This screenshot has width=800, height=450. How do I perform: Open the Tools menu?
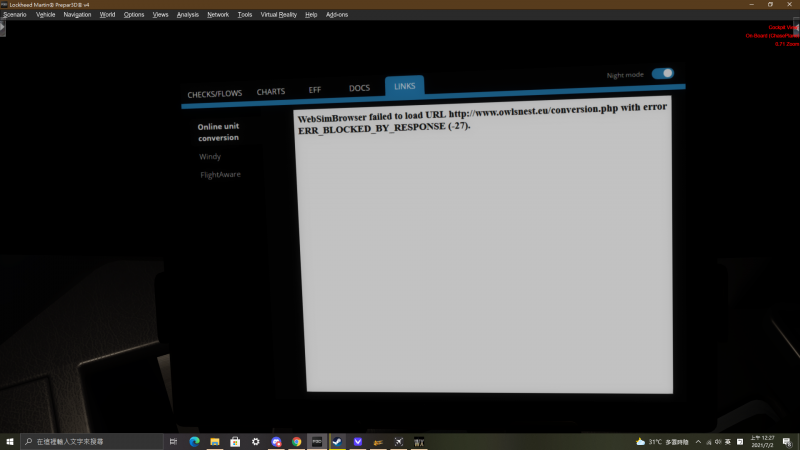tap(244, 15)
